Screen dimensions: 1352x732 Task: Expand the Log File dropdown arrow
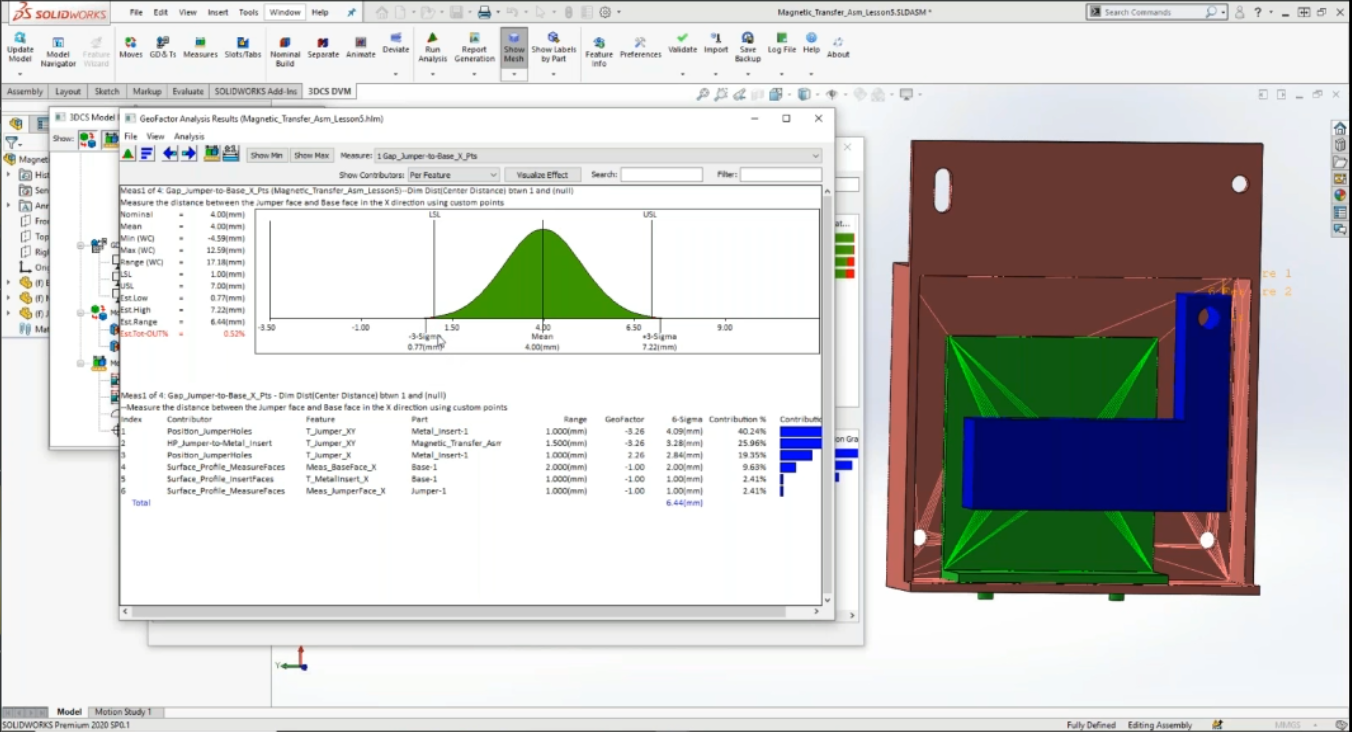click(782, 73)
